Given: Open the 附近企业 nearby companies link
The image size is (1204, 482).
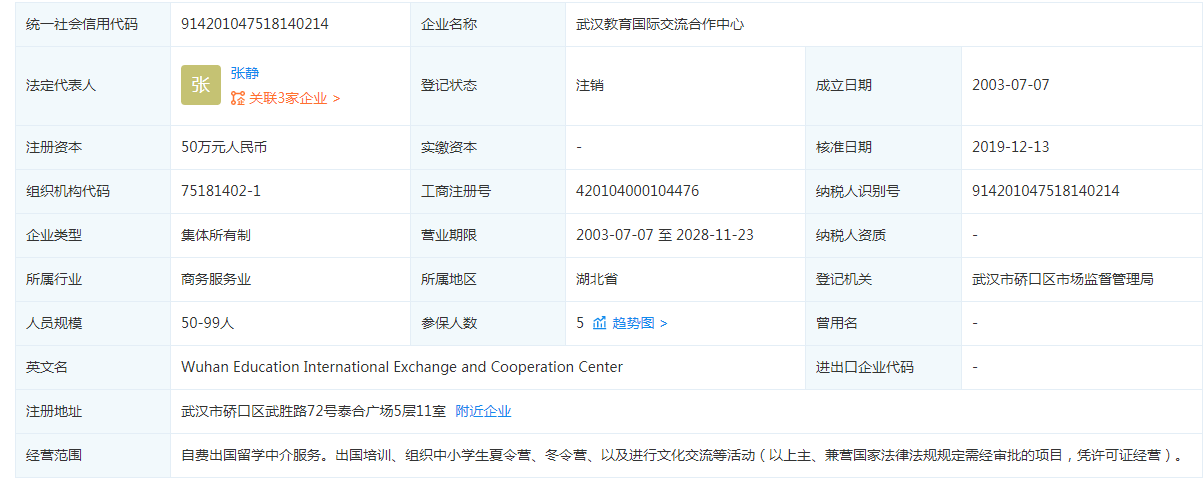Looking at the screenshot, I should point(484,411).
